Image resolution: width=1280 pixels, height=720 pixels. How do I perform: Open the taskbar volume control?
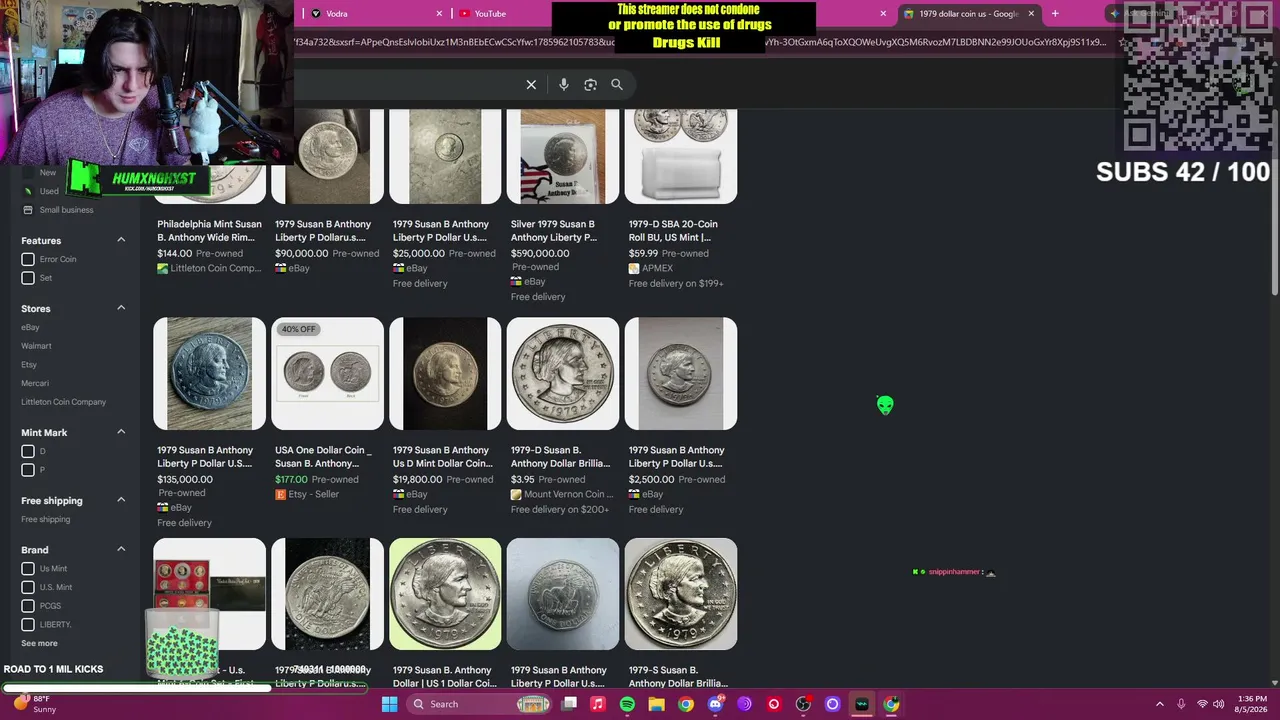click(1218, 704)
